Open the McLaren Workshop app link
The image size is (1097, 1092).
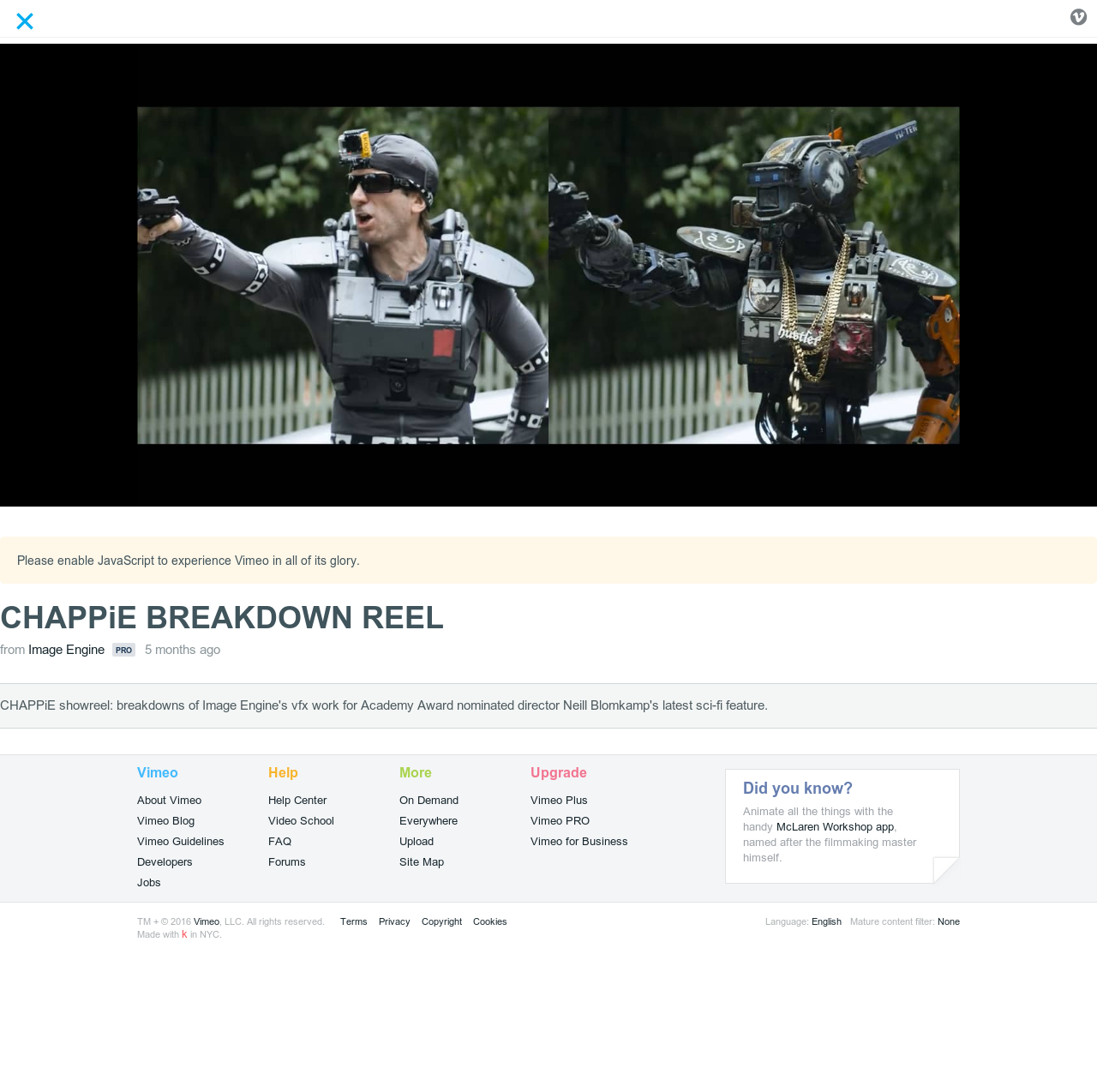tap(835, 827)
